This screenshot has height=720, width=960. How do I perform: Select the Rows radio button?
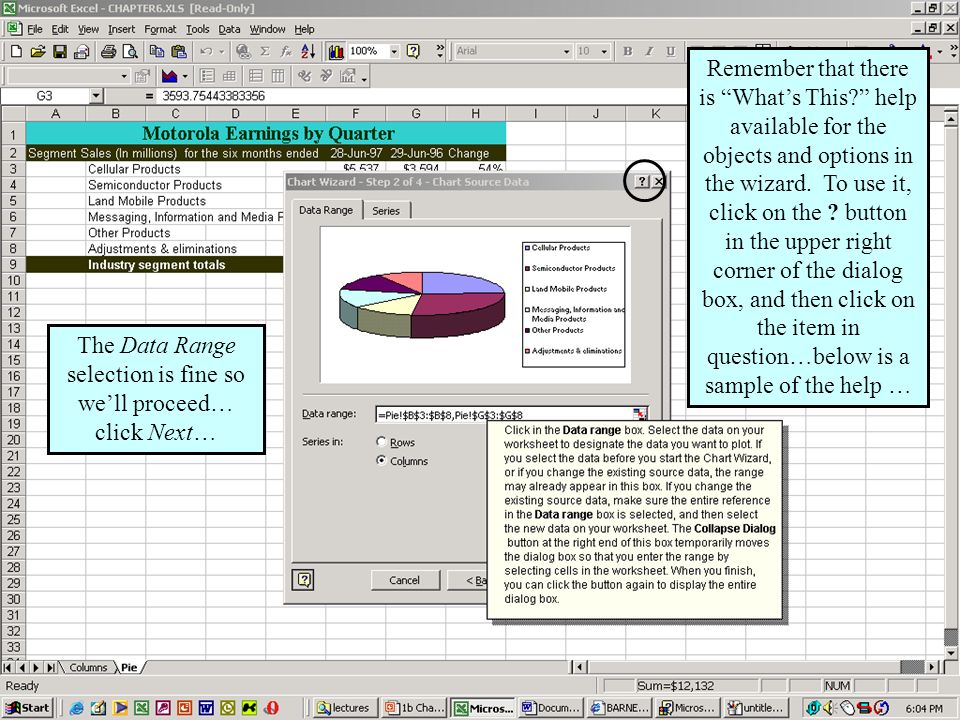coord(381,441)
